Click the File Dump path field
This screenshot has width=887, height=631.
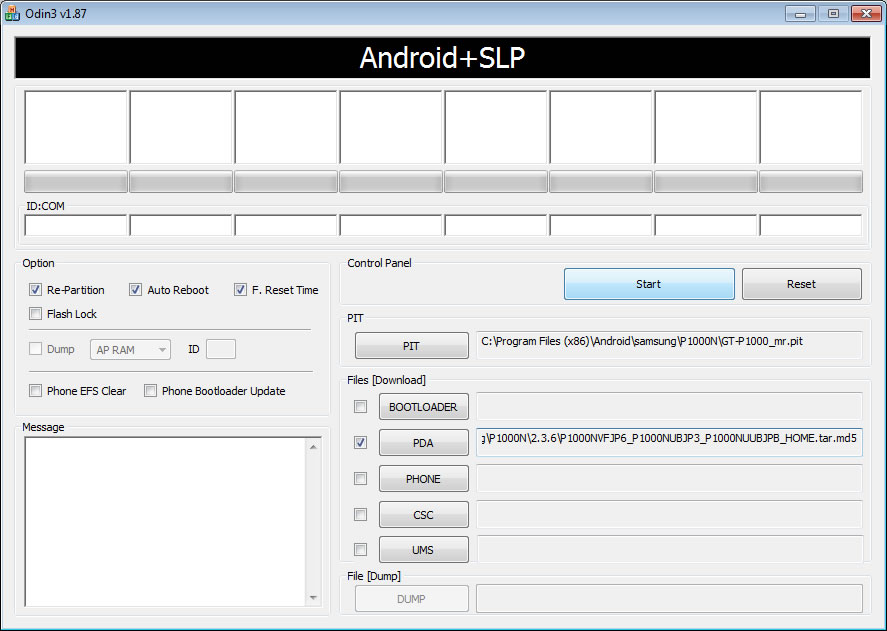pos(669,599)
